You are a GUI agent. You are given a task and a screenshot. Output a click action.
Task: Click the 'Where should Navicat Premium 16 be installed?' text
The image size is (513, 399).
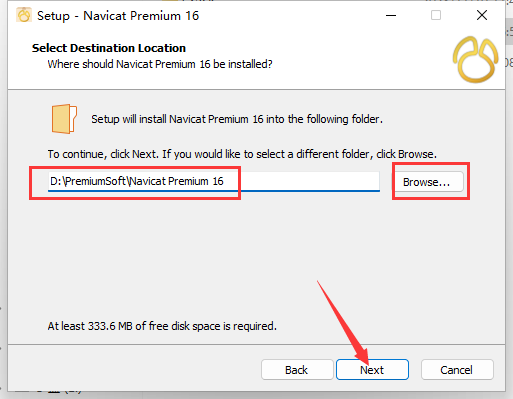160,64
